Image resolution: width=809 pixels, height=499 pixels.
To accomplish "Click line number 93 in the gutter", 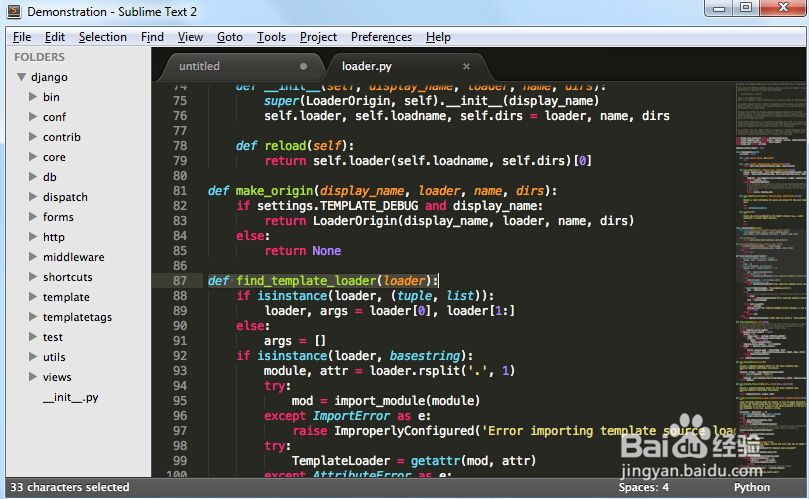I will 180,371.
